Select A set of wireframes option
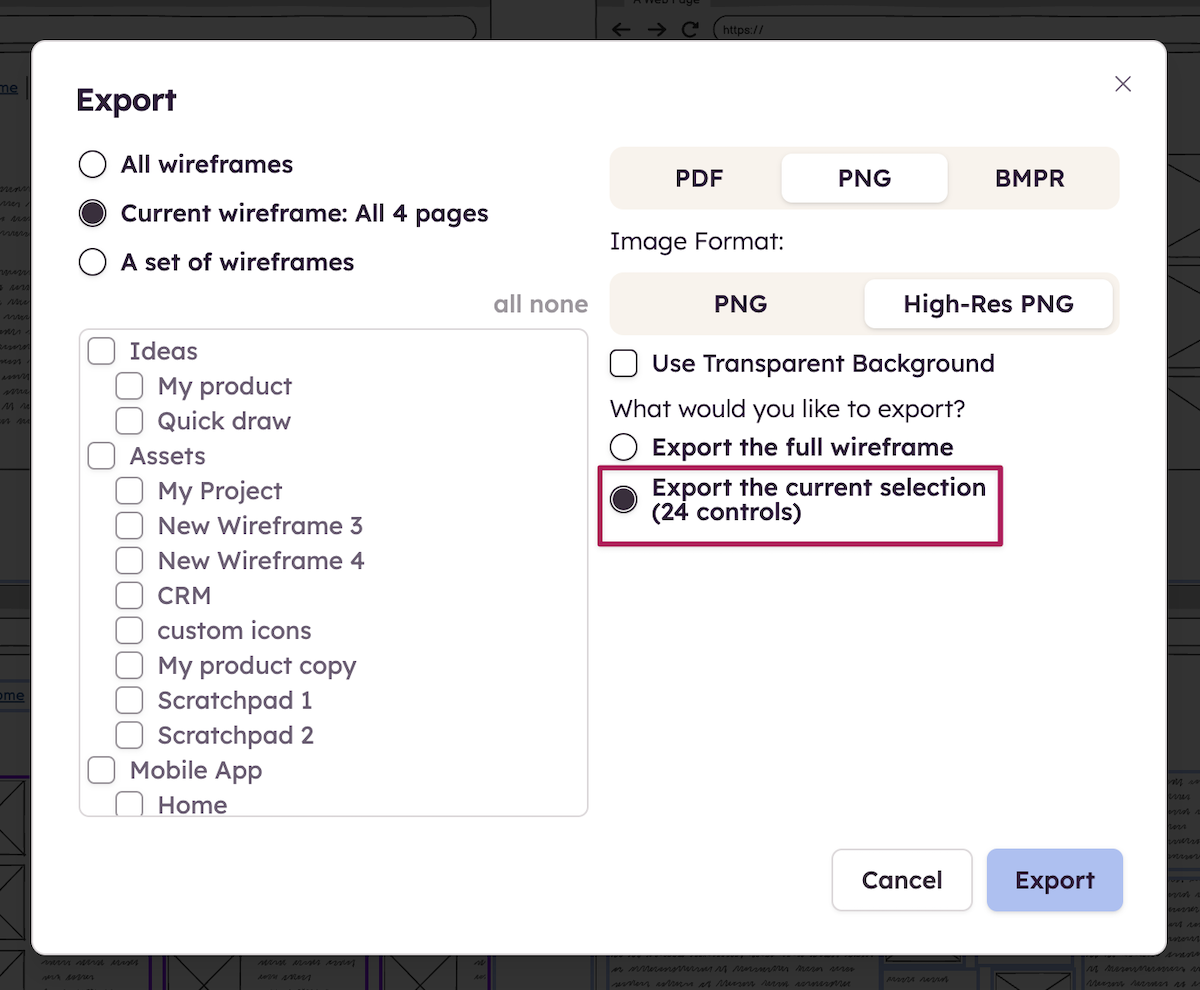 (93, 262)
